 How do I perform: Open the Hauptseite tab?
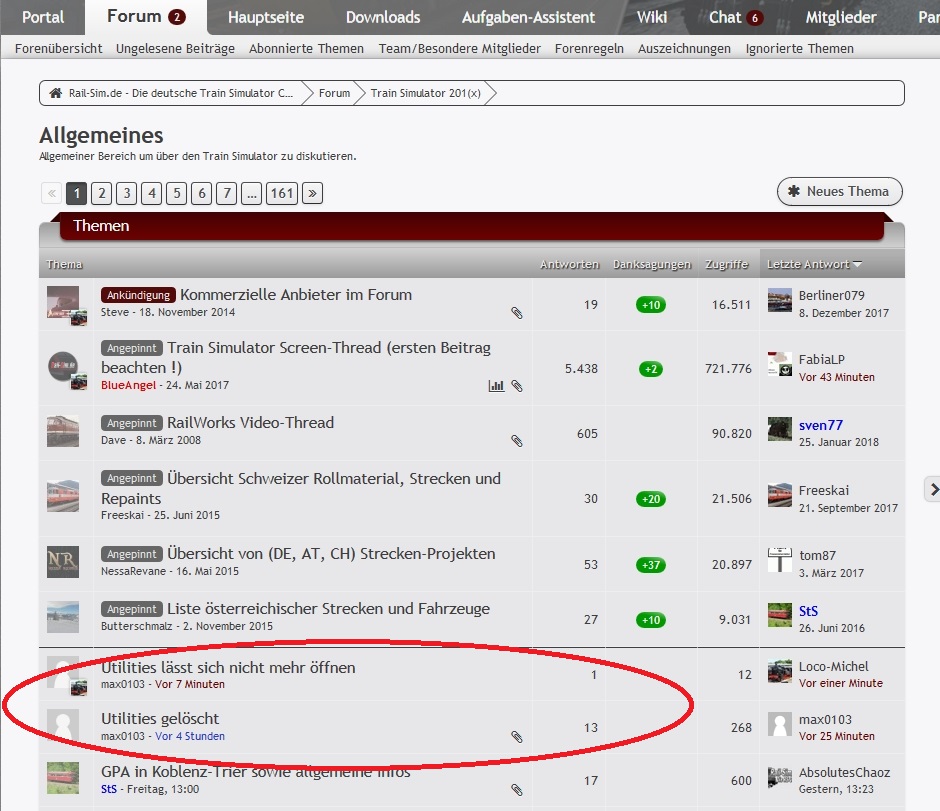pos(266,17)
